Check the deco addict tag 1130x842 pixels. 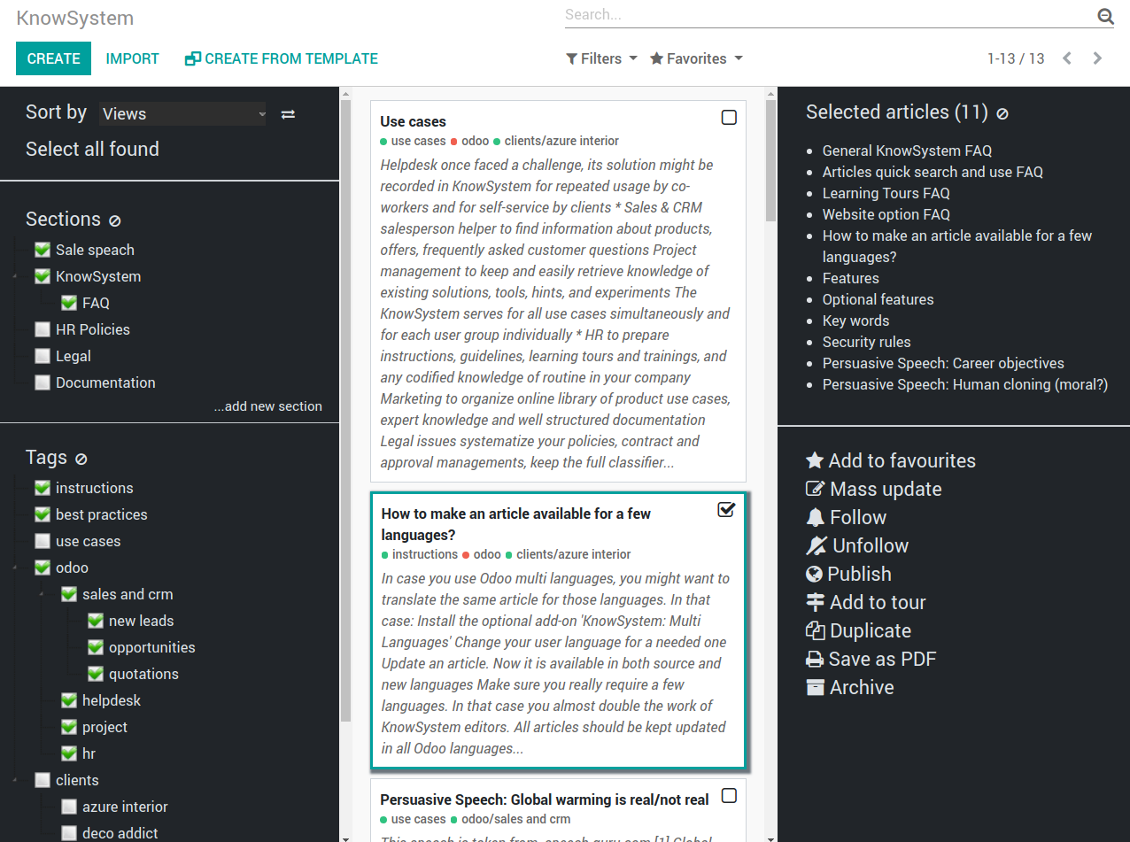(69, 833)
